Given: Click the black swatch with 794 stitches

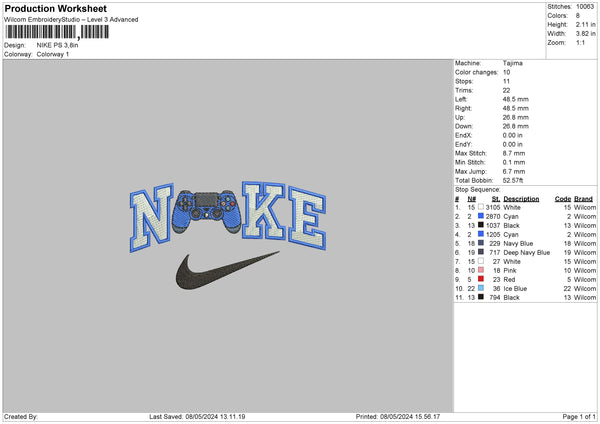Looking at the screenshot, I should 481,297.
